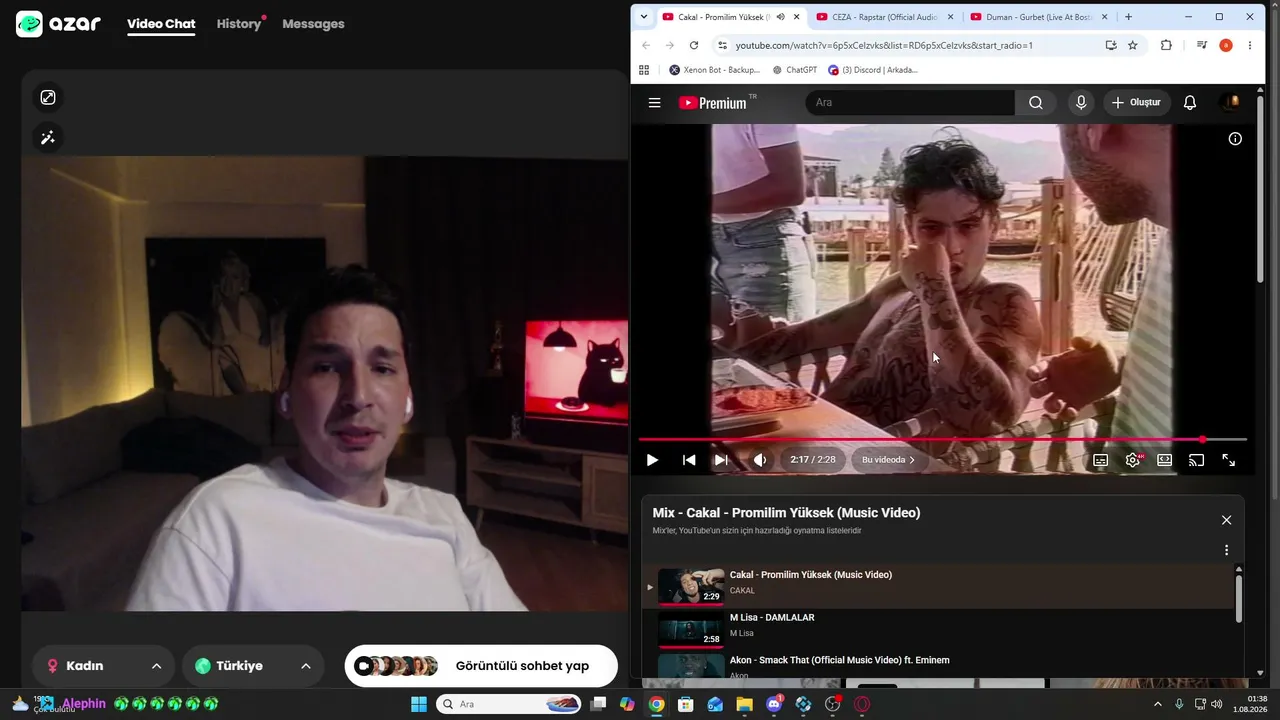Show video info card icon
This screenshot has height=720, width=1280.
1235,139
